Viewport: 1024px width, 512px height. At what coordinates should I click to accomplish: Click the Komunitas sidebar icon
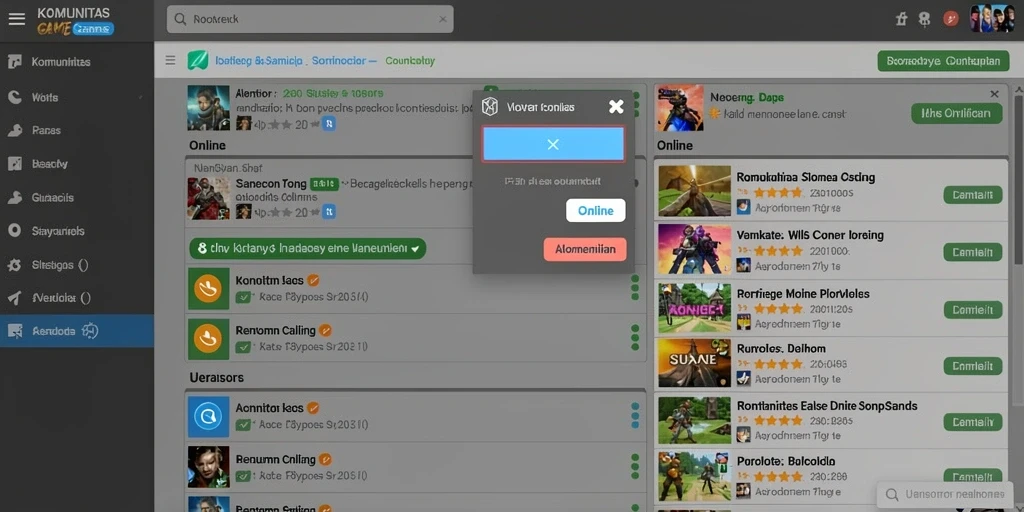(x=14, y=62)
